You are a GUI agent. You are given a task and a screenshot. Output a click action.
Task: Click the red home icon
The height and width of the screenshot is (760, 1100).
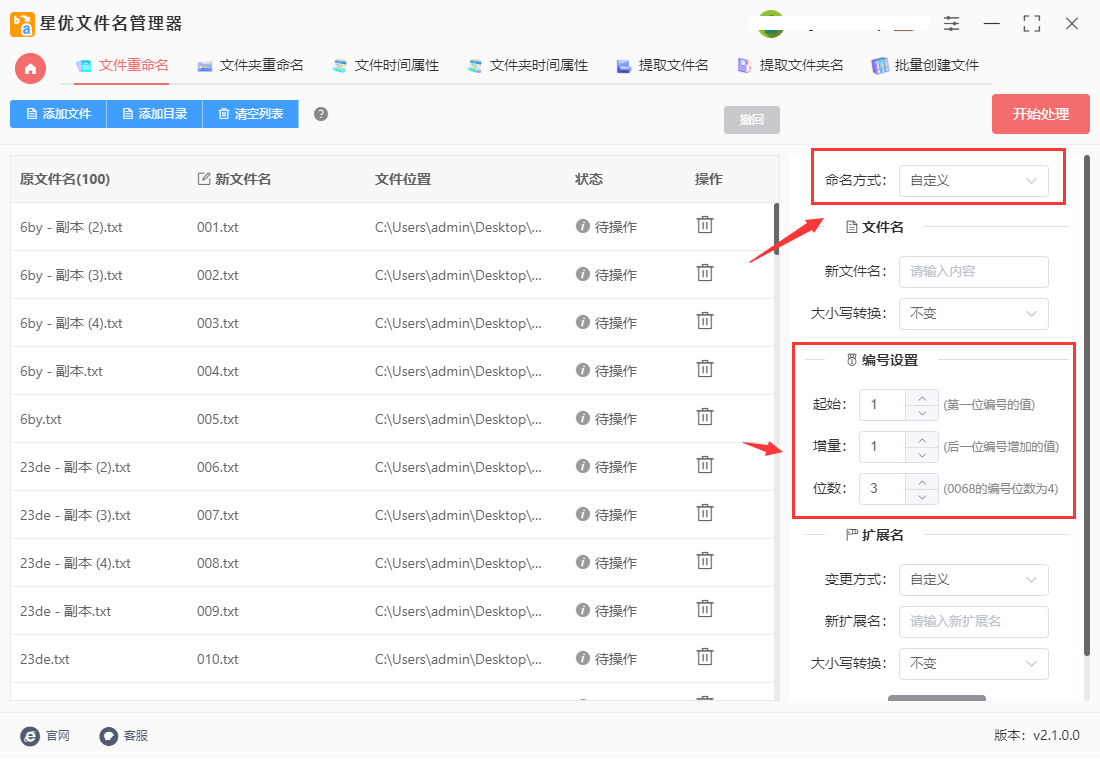[x=29, y=68]
